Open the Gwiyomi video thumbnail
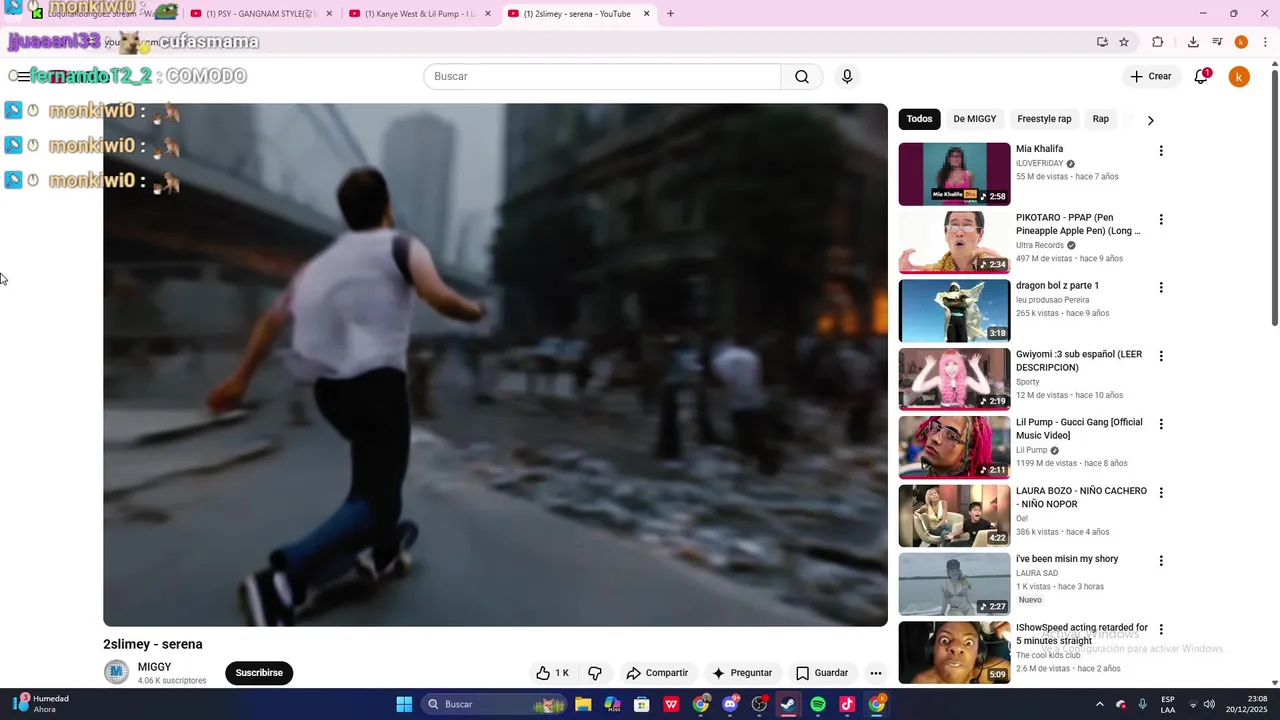1280x720 pixels. [x=954, y=379]
